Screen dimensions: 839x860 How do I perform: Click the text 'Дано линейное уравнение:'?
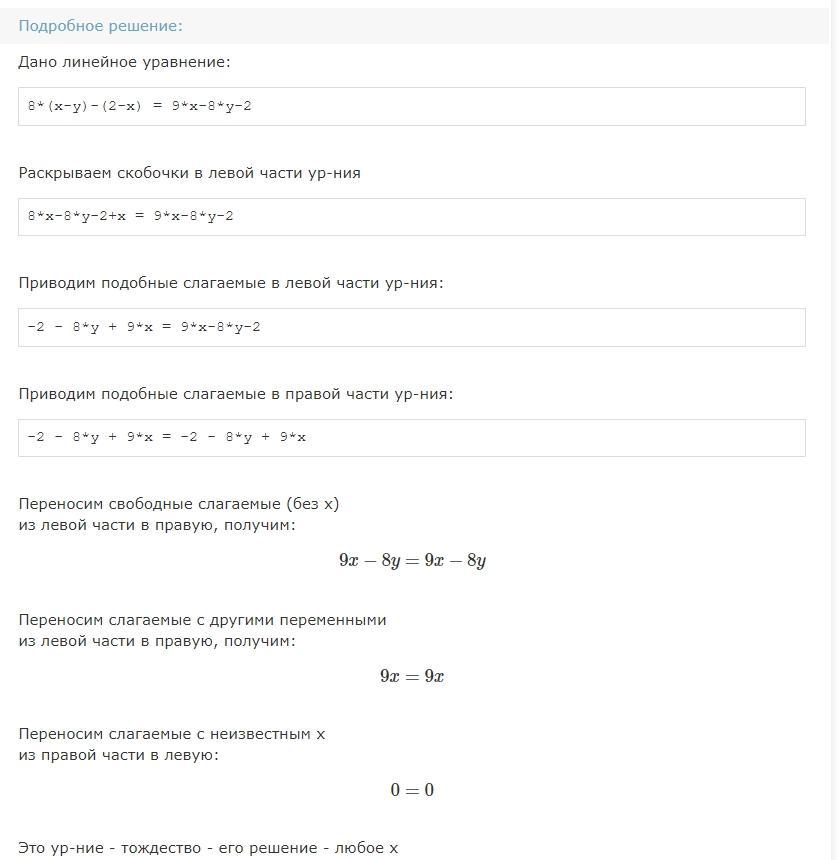pyautogui.click(x=124, y=62)
